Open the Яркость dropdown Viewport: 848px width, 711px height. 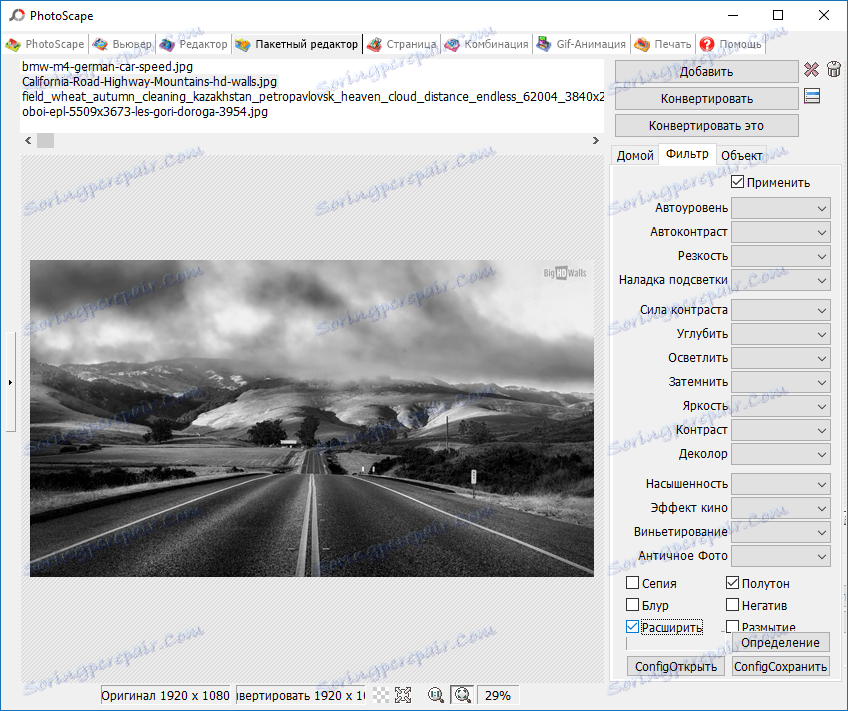click(x=780, y=405)
